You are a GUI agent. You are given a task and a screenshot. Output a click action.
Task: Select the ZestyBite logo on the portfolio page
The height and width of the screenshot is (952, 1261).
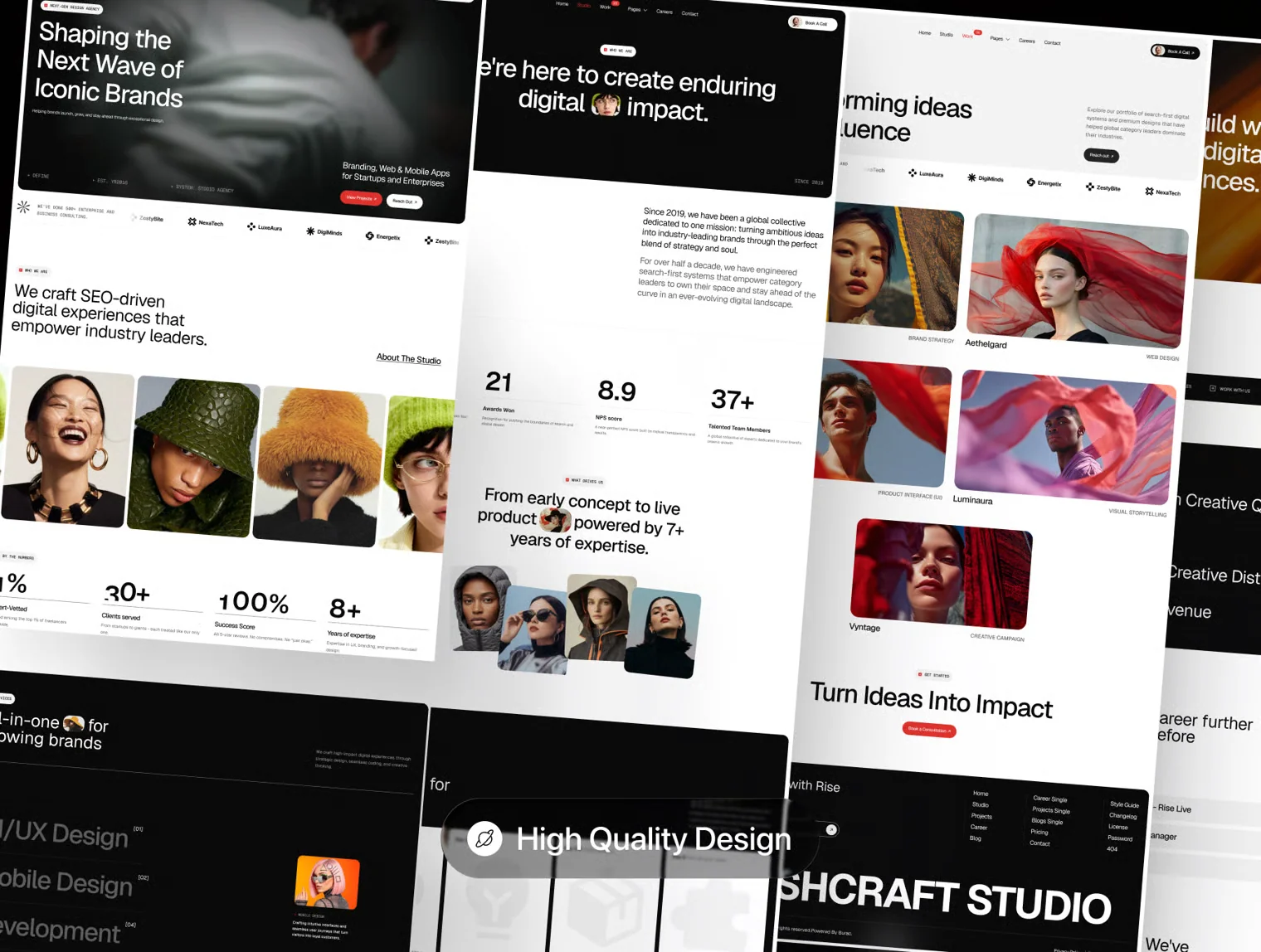[x=1103, y=187]
